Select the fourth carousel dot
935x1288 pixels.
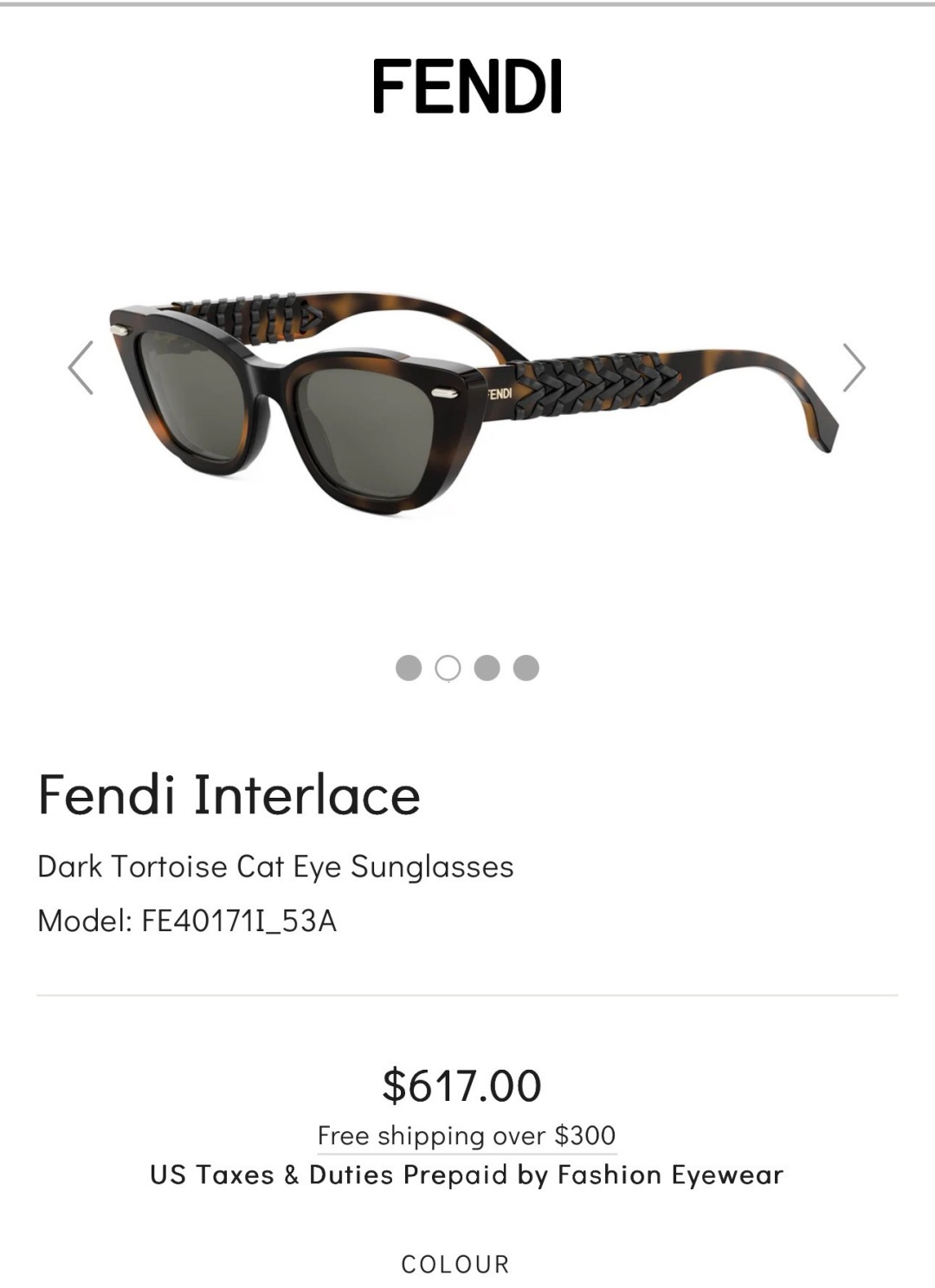526,668
